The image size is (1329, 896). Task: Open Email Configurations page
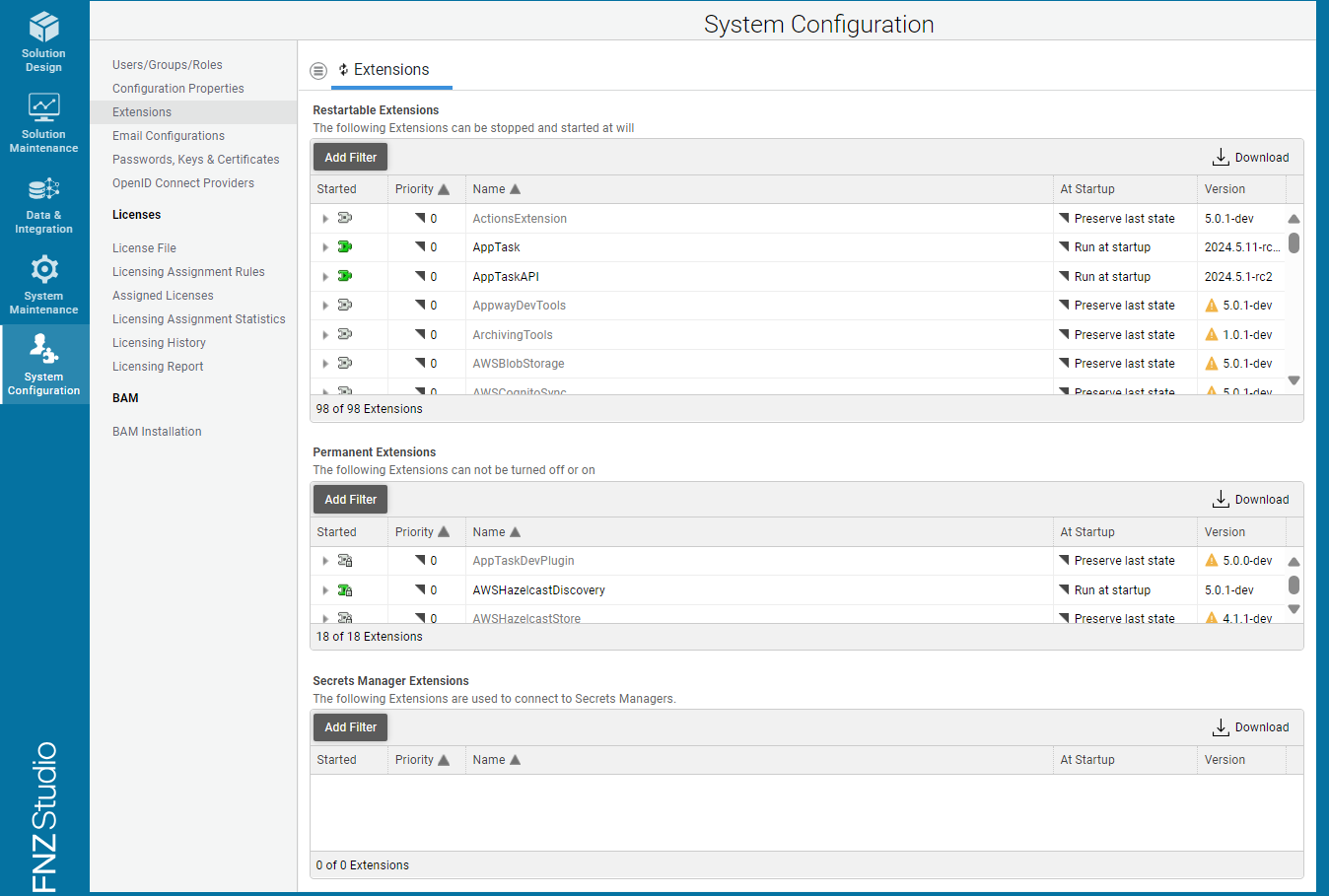[169, 136]
